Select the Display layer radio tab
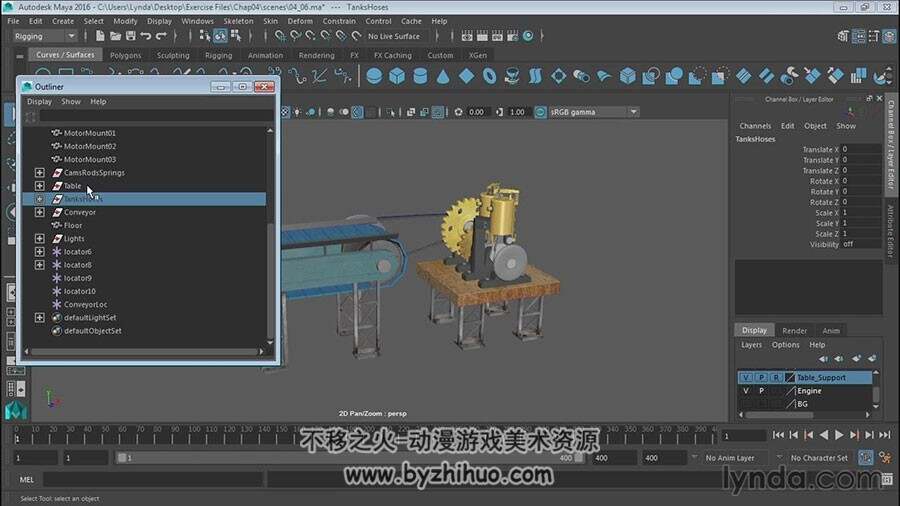 [754, 330]
